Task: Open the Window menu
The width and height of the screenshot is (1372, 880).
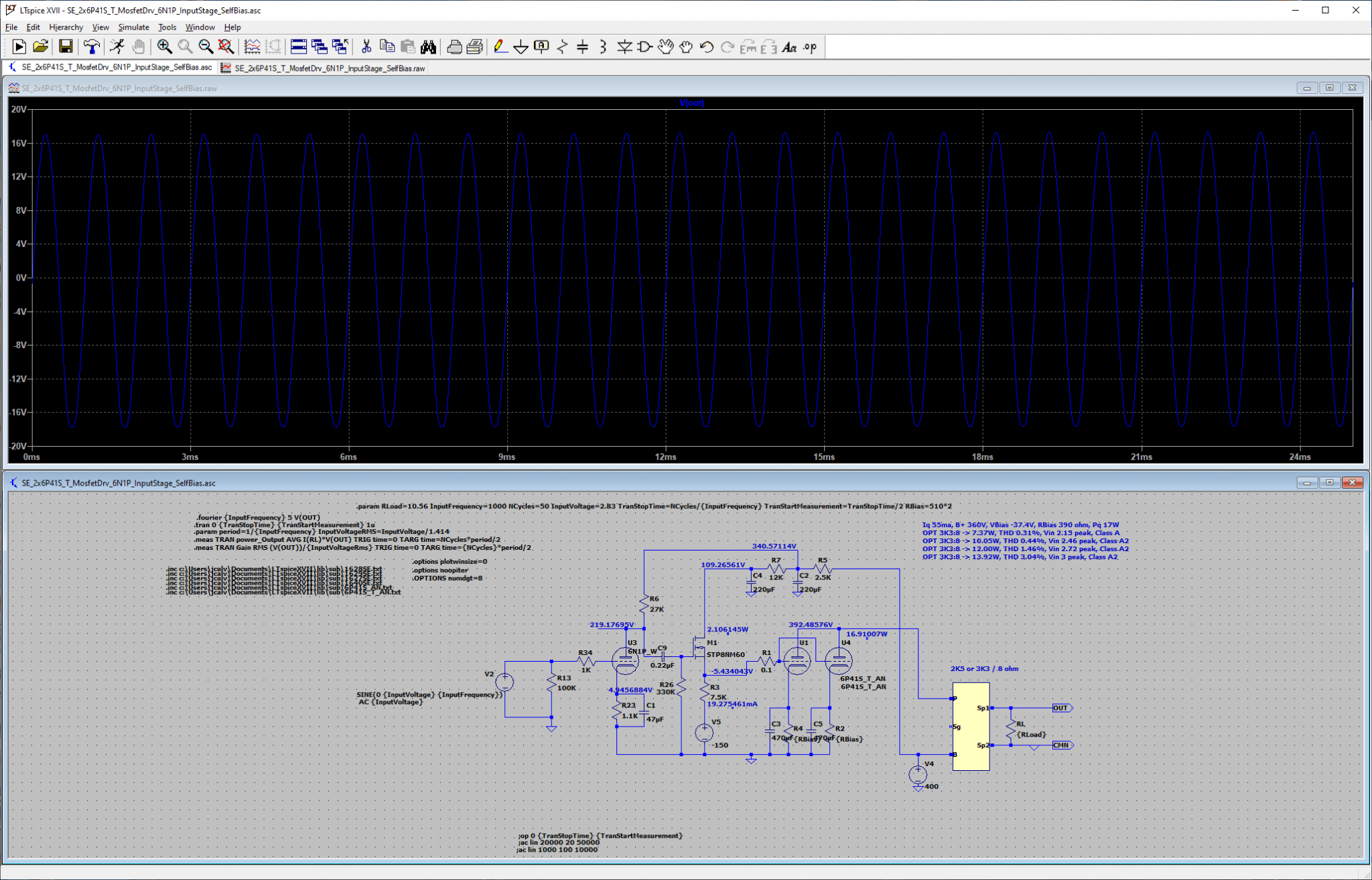Action: click(200, 27)
